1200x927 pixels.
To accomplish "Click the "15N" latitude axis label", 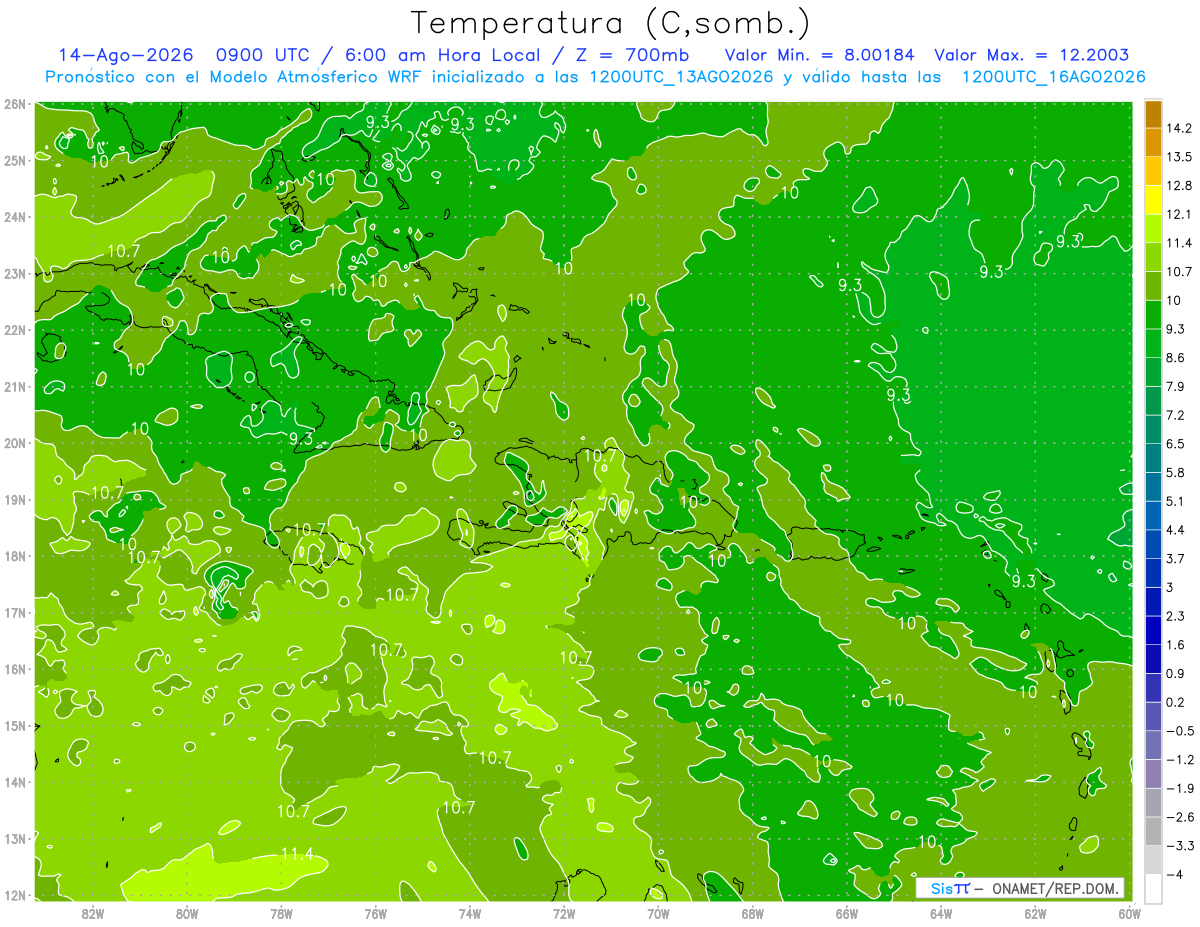I will (15, 725).
